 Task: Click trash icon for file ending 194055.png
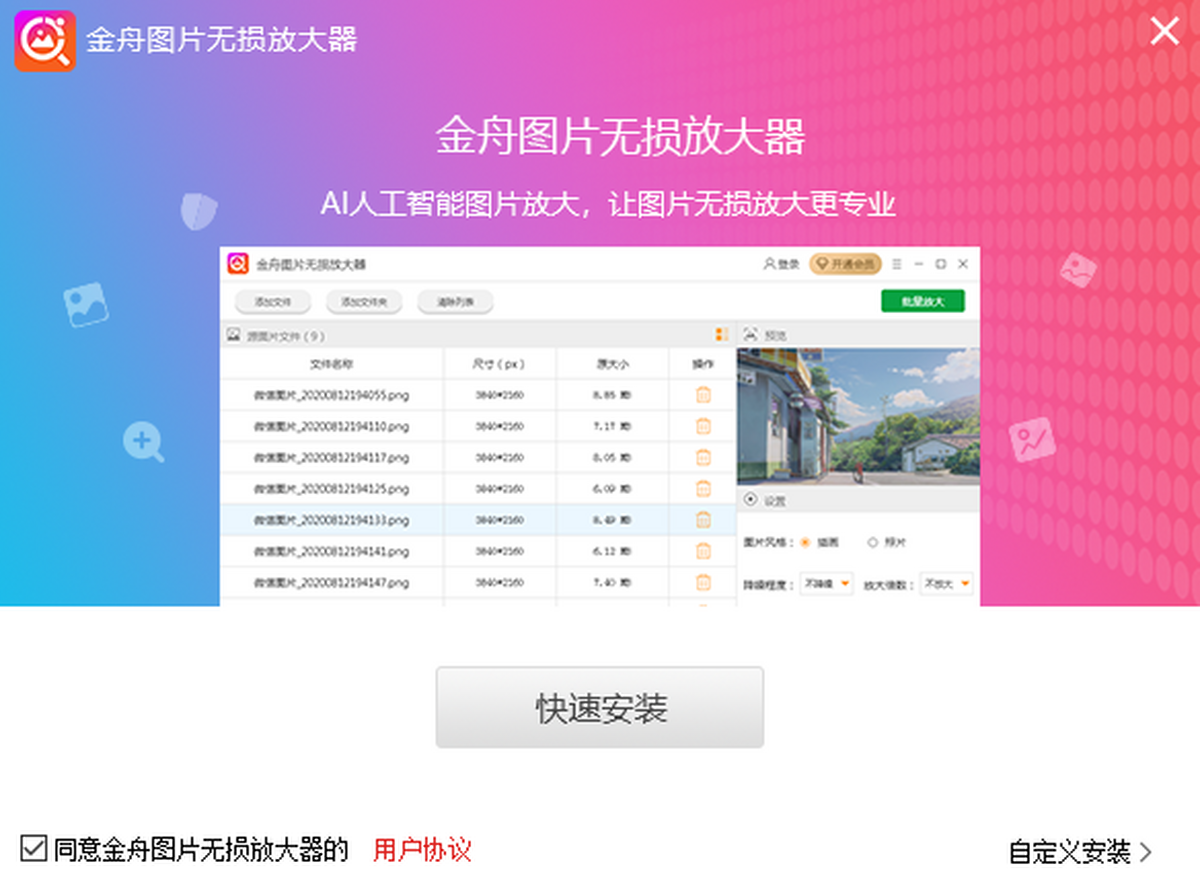click(703, 395)
